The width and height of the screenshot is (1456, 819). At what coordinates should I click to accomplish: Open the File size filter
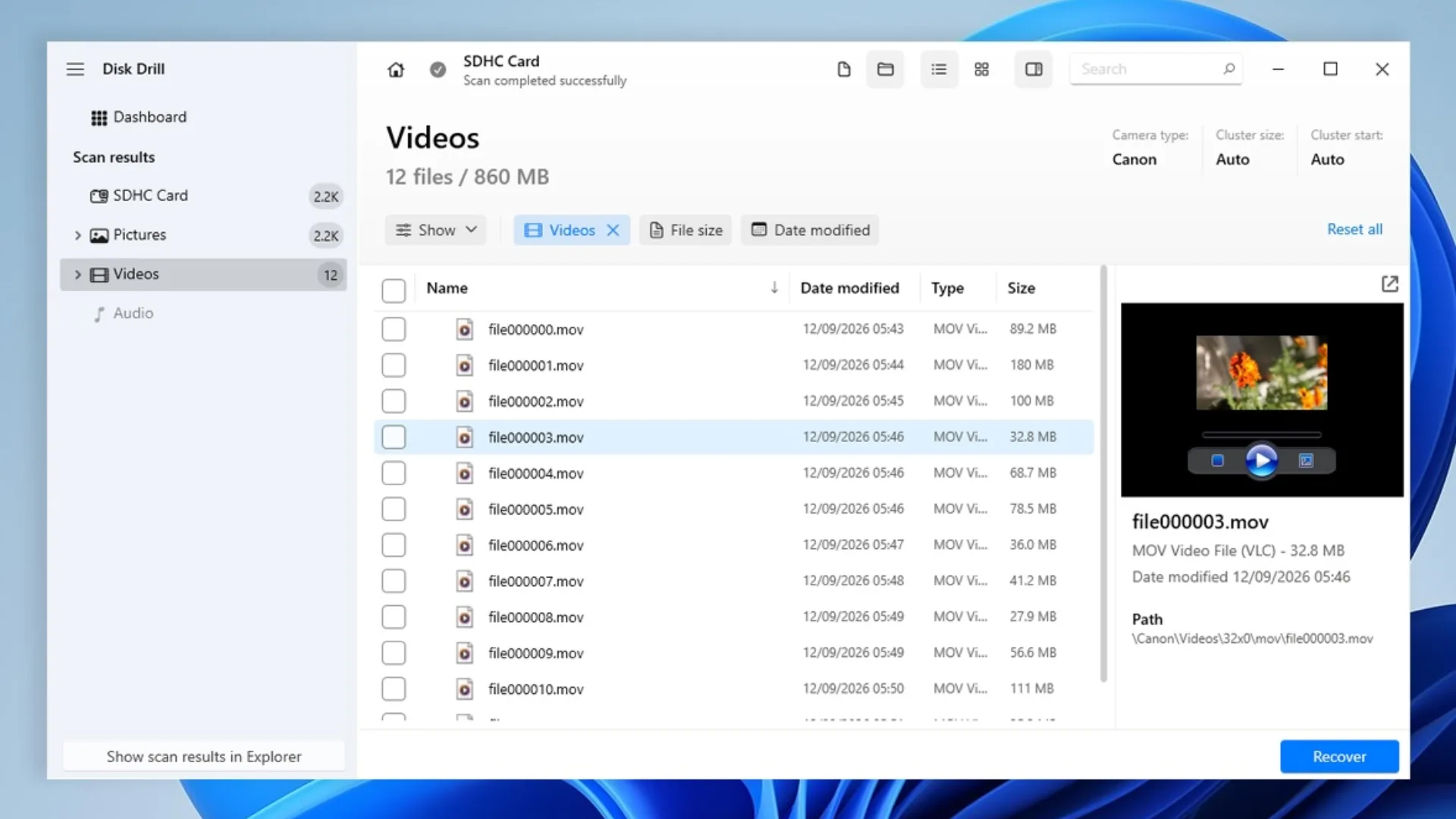point(686,230)
